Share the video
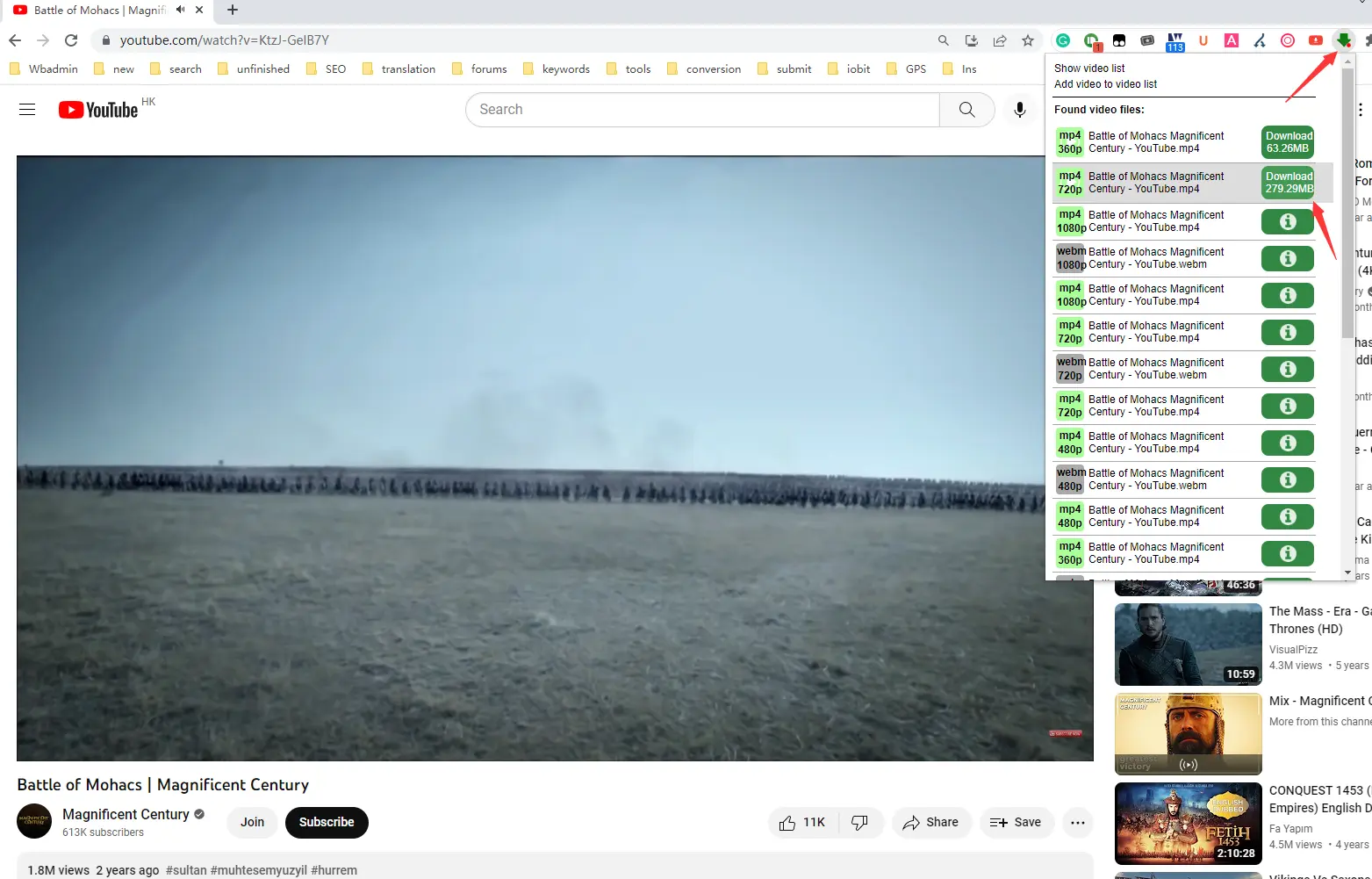The width and height of the screenshot is (1372, 879). 931,823
